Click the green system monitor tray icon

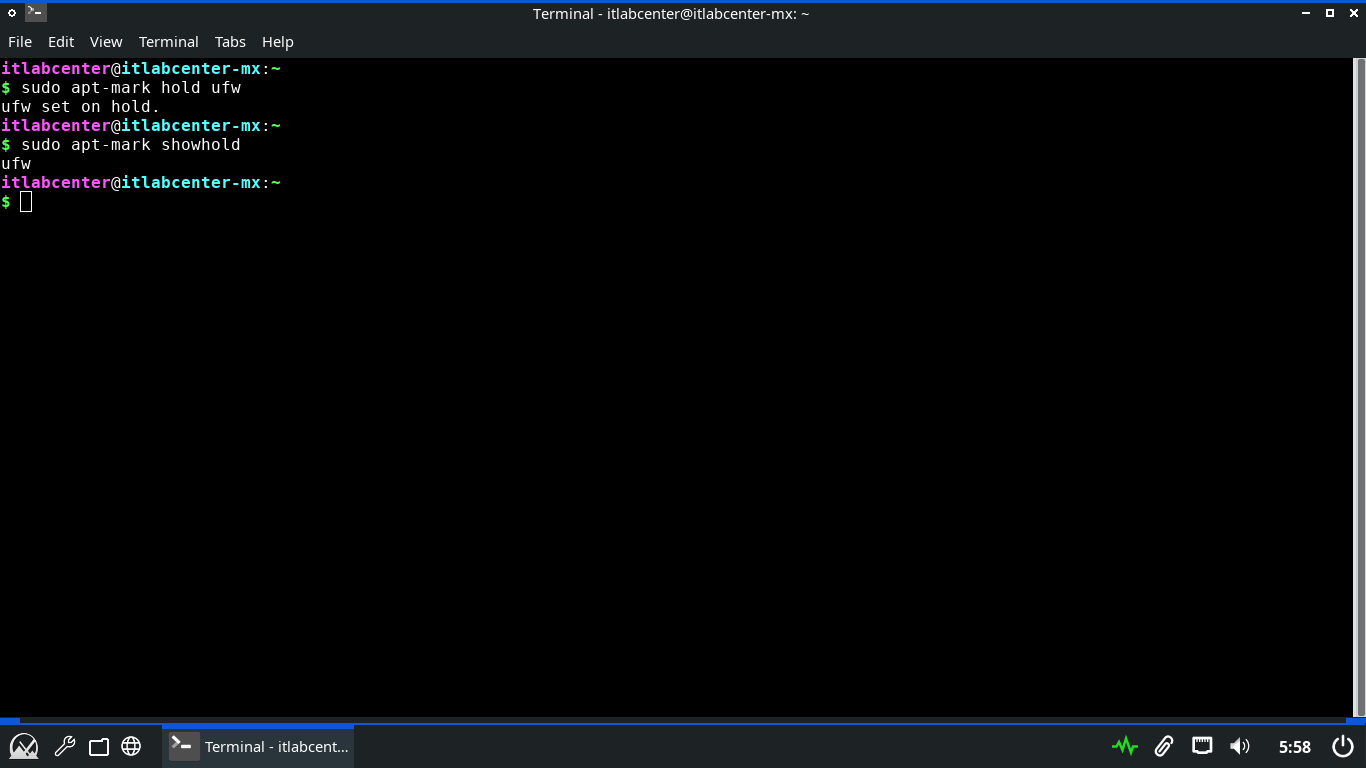pyautogui.click(x=1125, y=746)
